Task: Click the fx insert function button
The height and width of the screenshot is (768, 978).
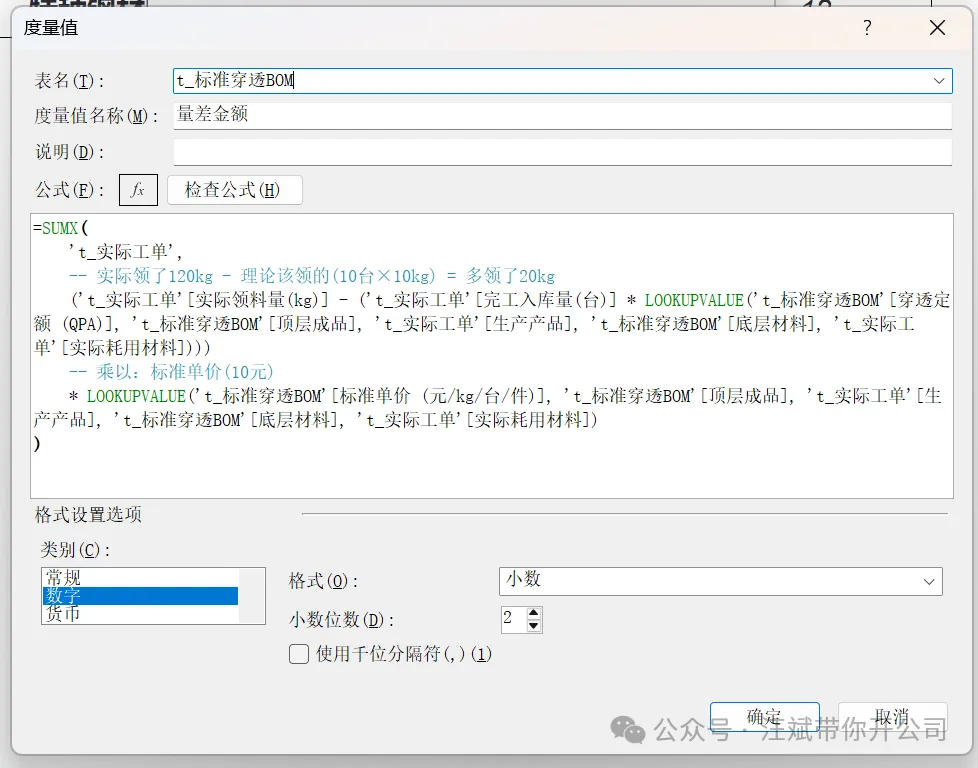Action: (138, 190)
